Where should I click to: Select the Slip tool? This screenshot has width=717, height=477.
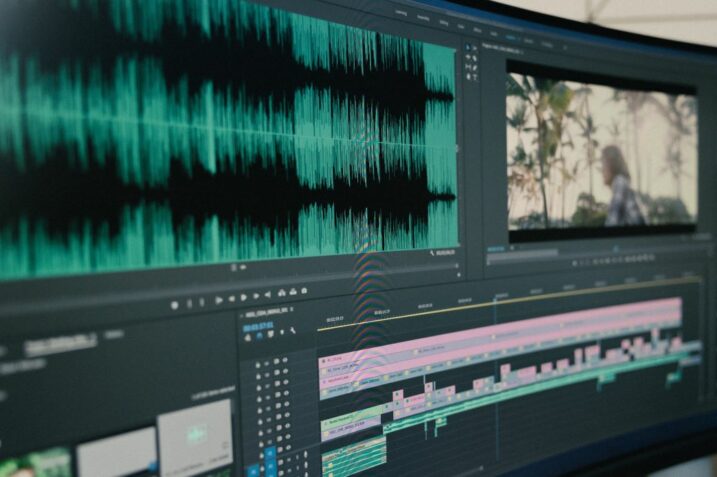click(x=468, y=67)
